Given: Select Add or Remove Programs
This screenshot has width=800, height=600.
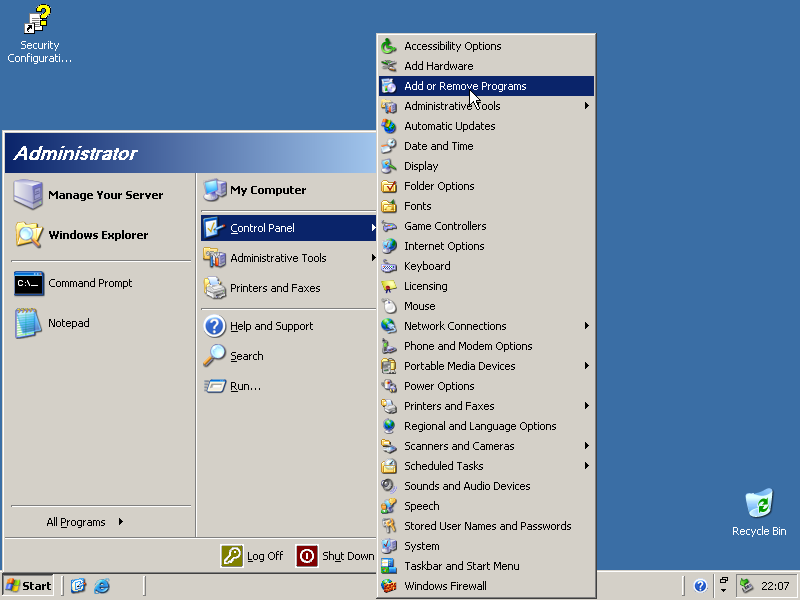Looking at the screenshot, I should (465, 86).
